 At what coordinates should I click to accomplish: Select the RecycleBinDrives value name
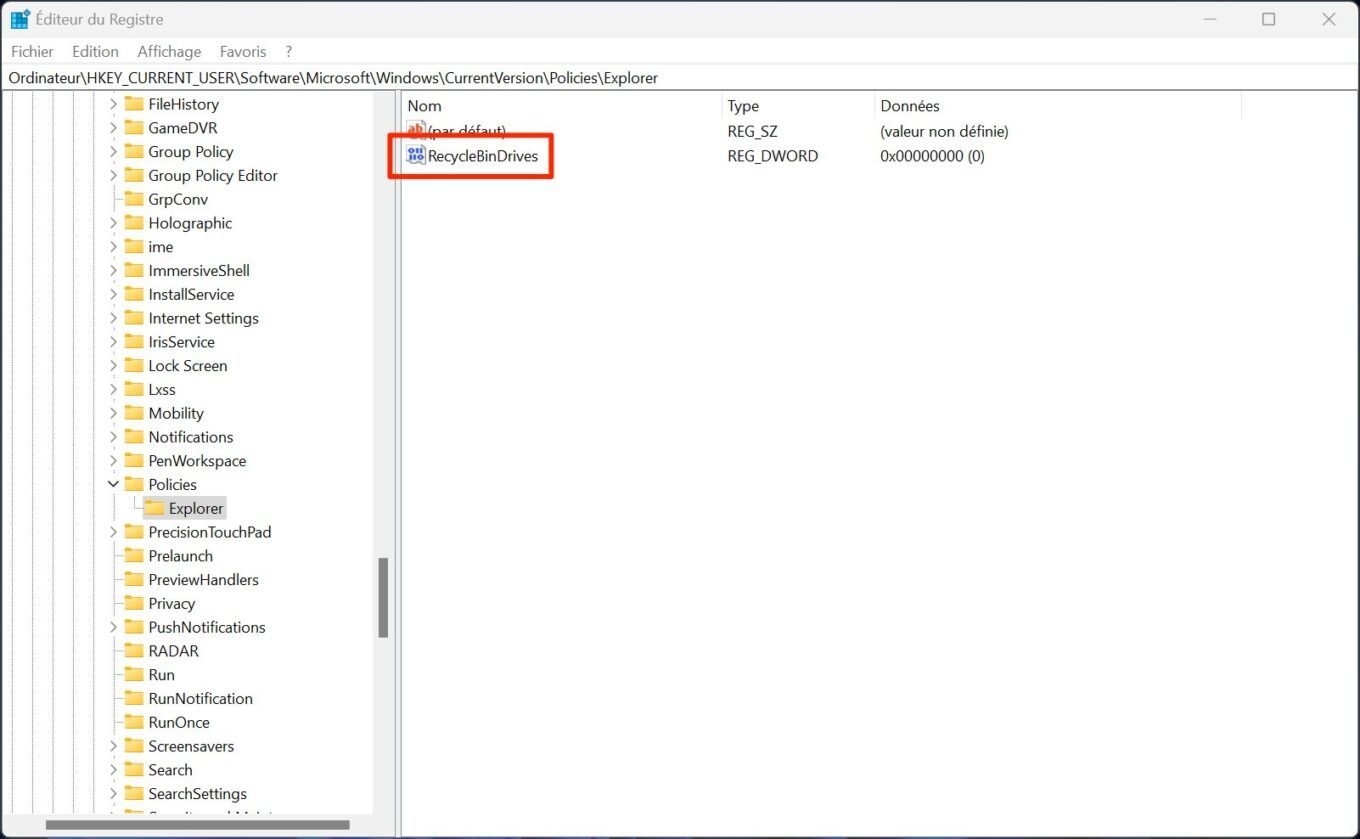pyautogui.click(x=483, y=156)
